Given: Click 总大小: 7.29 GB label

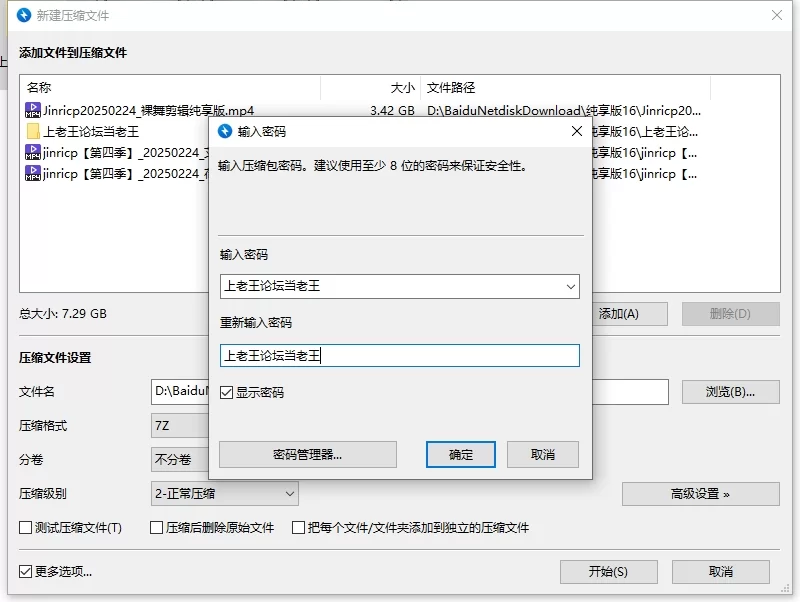Looking at the screenshot, I should pyautogui.click(x=63, y=314).
